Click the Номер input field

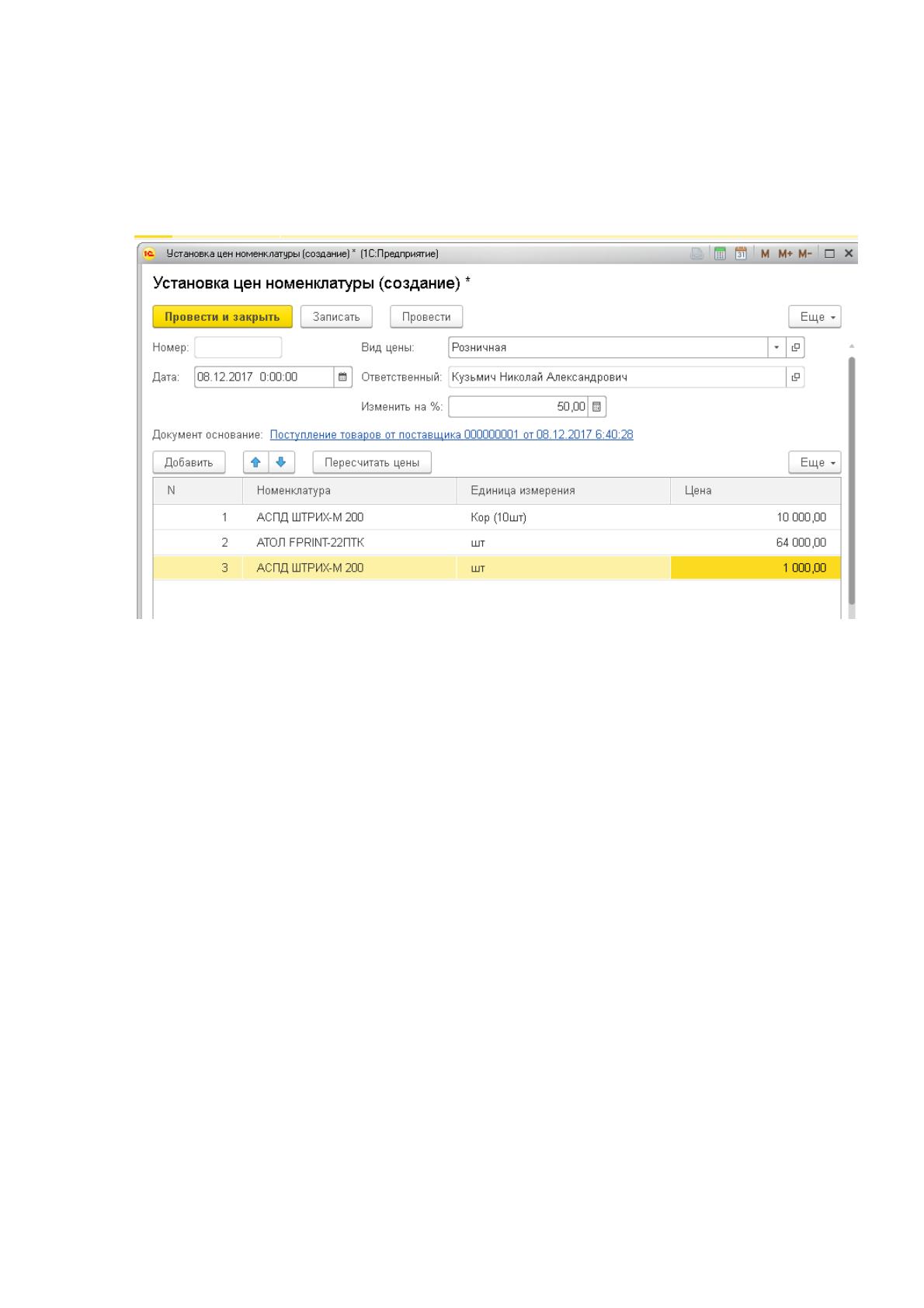[x=238, y=347]
